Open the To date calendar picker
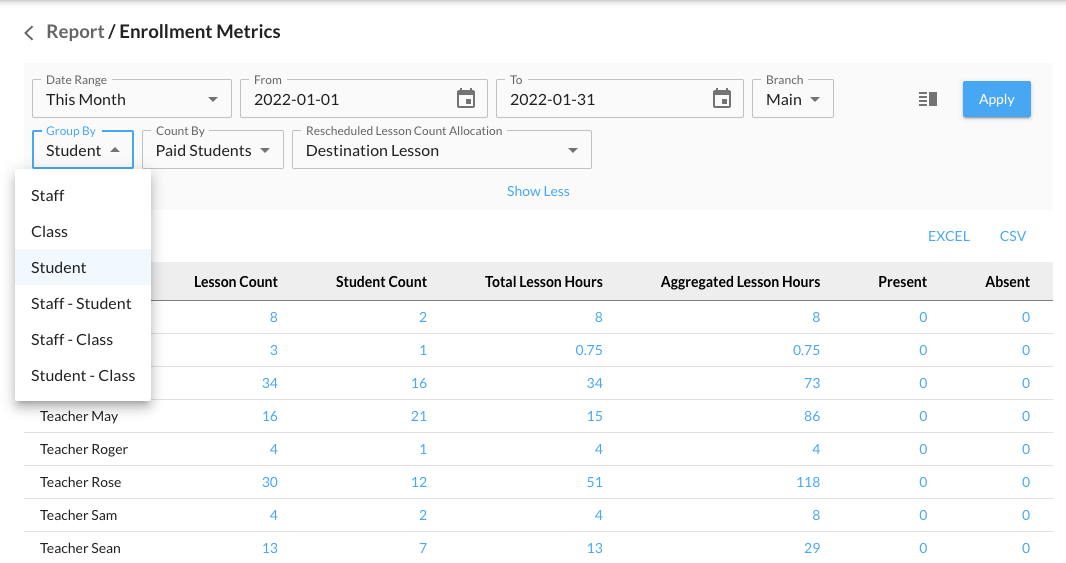 (x=722, y=99)
